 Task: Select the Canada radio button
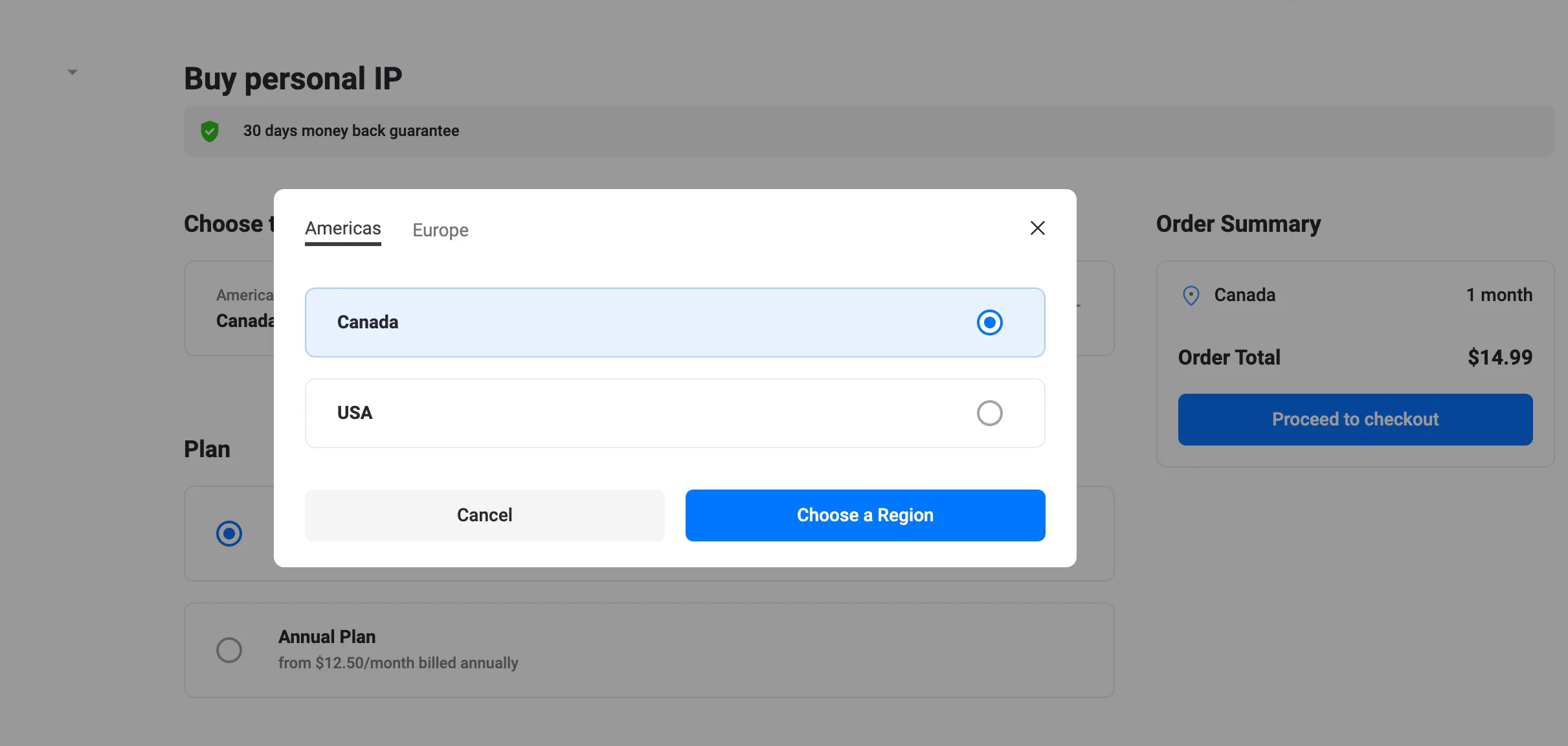click(989, 322)
